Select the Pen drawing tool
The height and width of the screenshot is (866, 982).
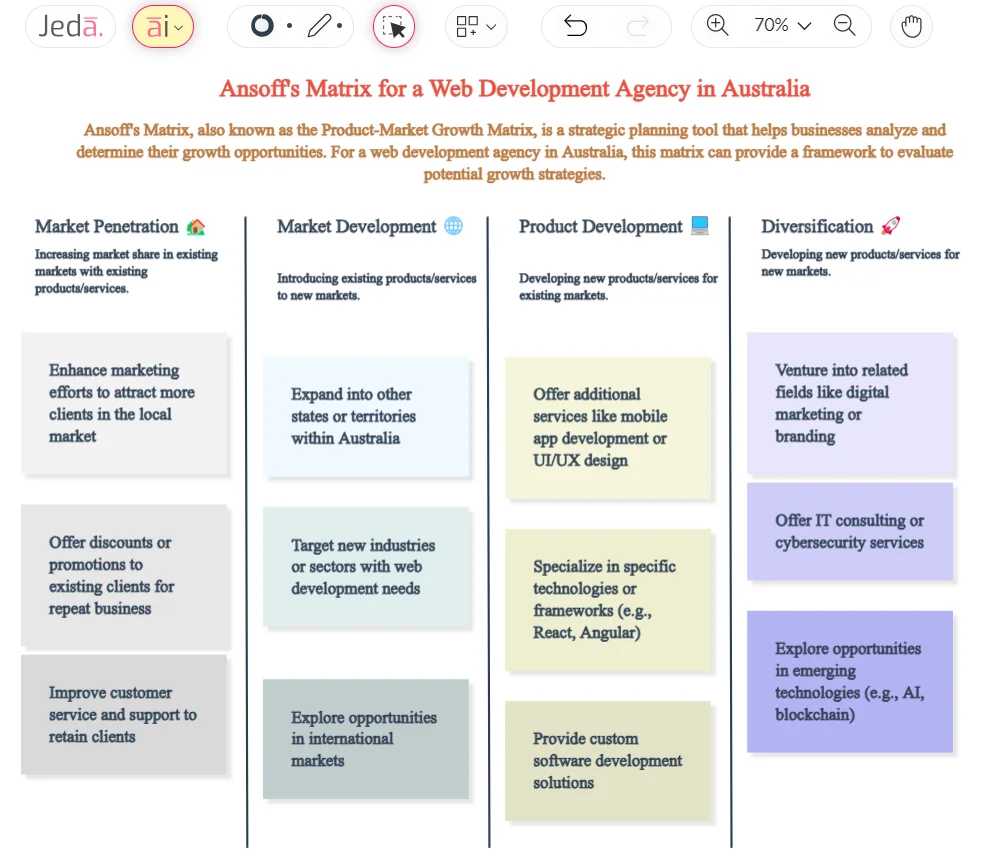pos(318,26)
